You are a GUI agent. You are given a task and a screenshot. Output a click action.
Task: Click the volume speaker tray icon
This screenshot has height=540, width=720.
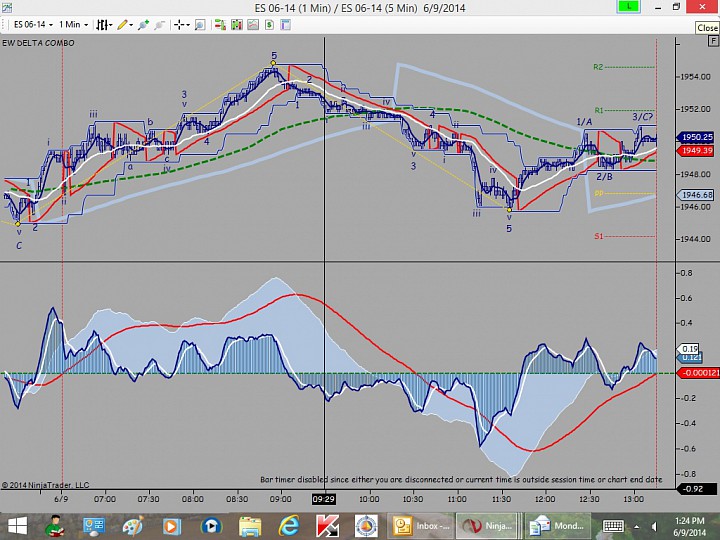click(x=654, y=527)
